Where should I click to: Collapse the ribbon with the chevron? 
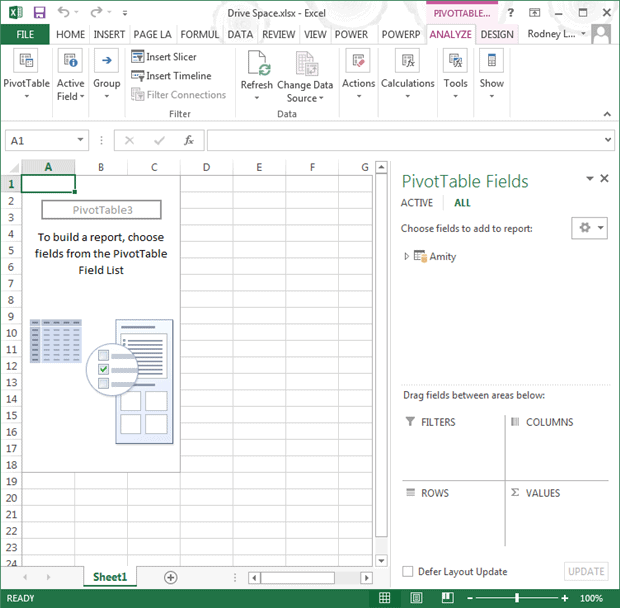607,114
